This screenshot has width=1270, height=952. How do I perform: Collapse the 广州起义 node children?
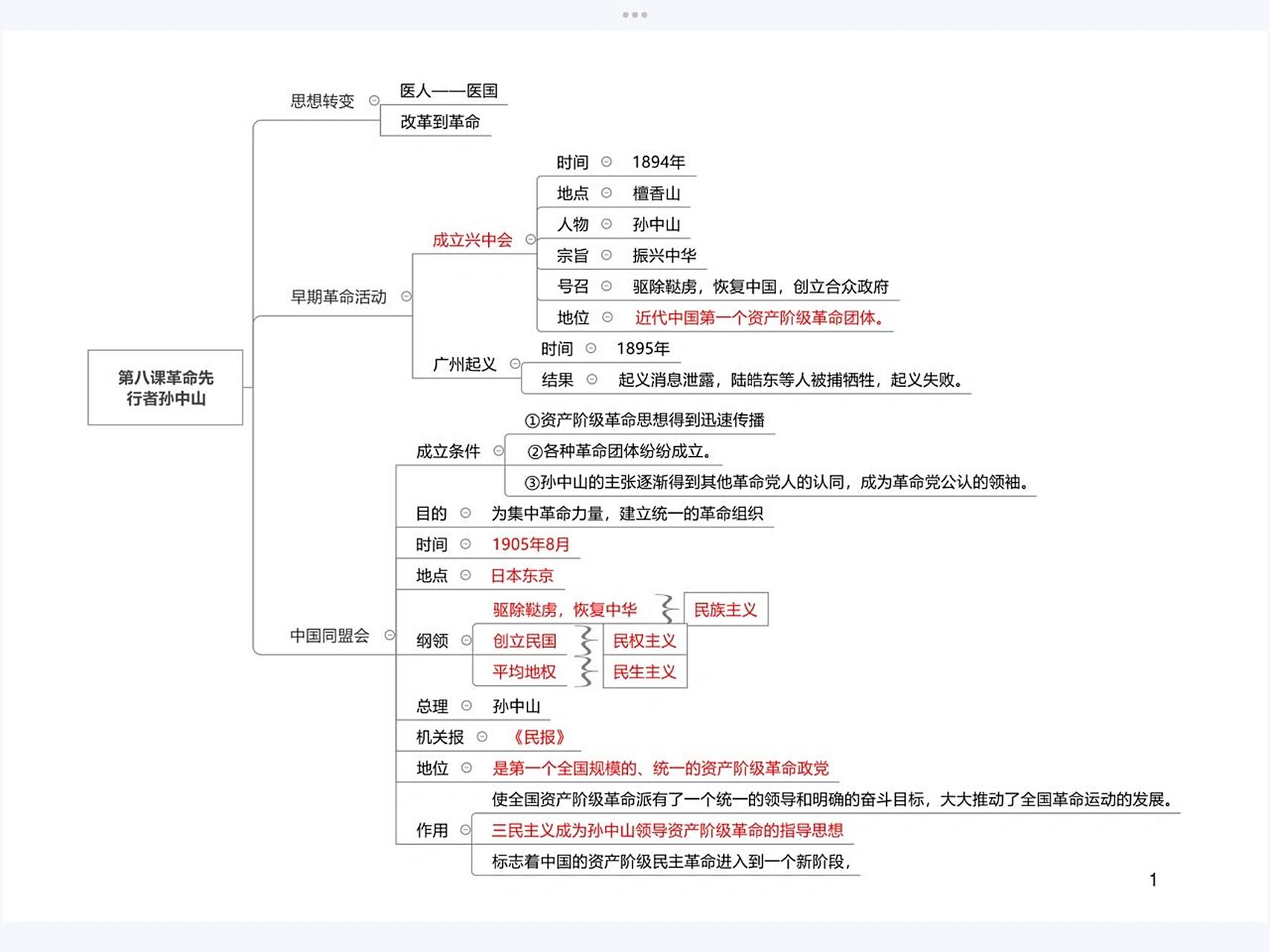point(514,364)
